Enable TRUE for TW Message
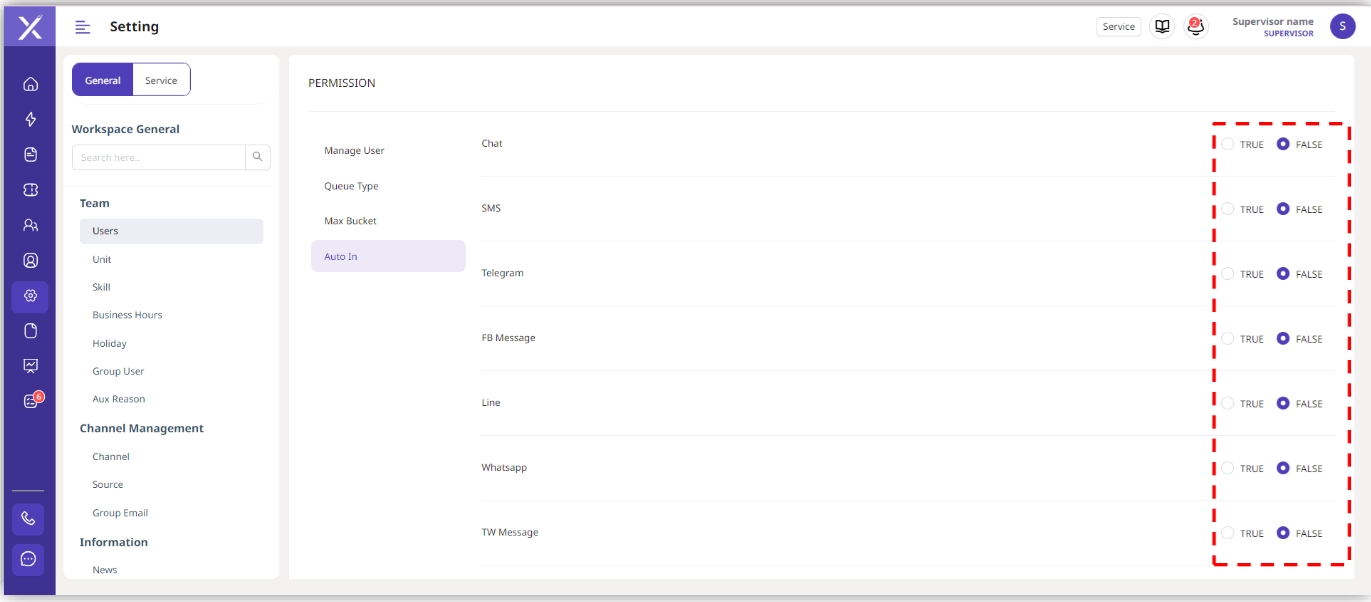This screenshot has width=1371, height=602. [x=1228, y=533]
